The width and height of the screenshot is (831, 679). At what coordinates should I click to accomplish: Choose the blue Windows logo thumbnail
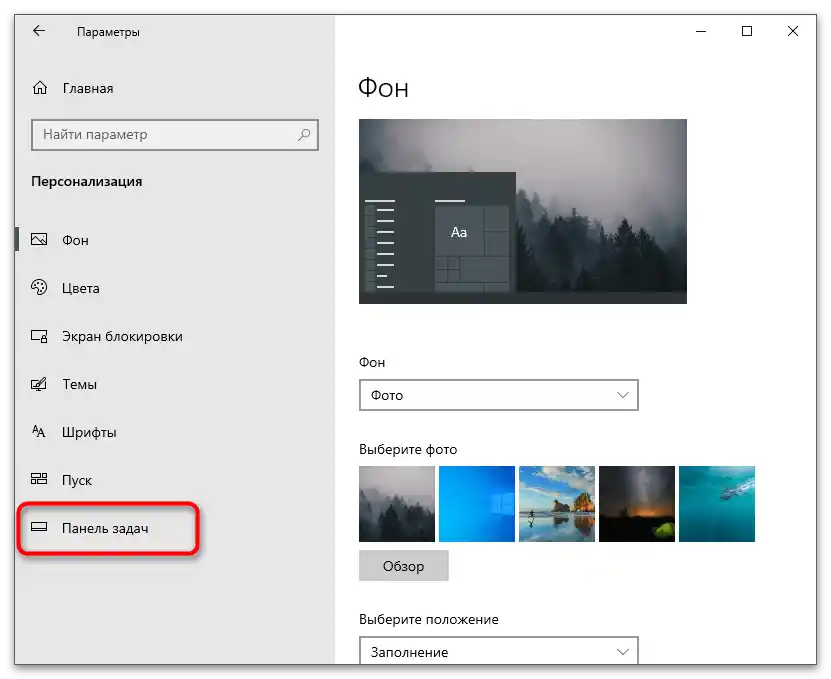pyautogui.click(x=477, y=504)
